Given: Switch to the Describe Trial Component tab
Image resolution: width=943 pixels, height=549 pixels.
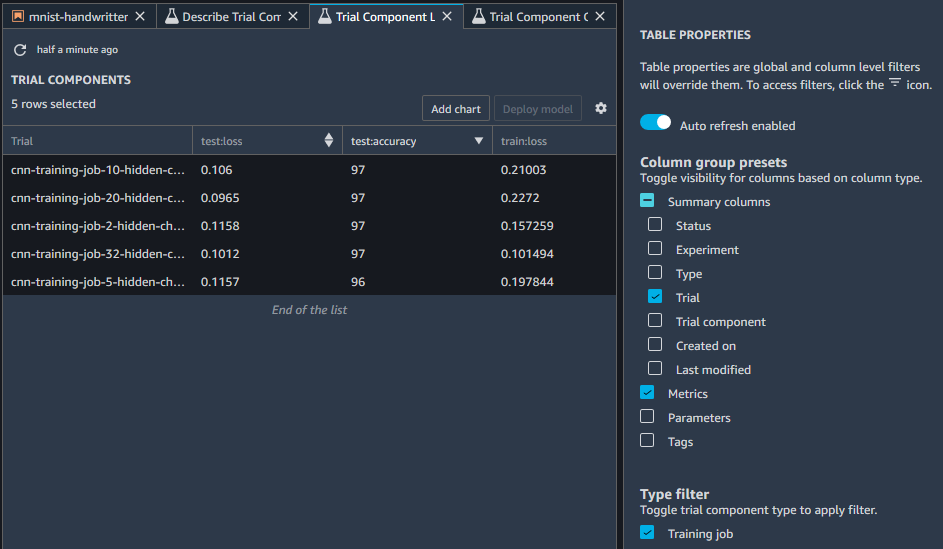Looking at the screenshot, I should (230, 17).
